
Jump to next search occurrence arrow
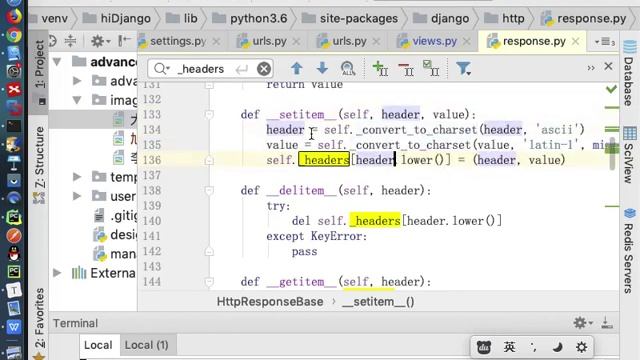pyautogui.click(x=322, y=68)
